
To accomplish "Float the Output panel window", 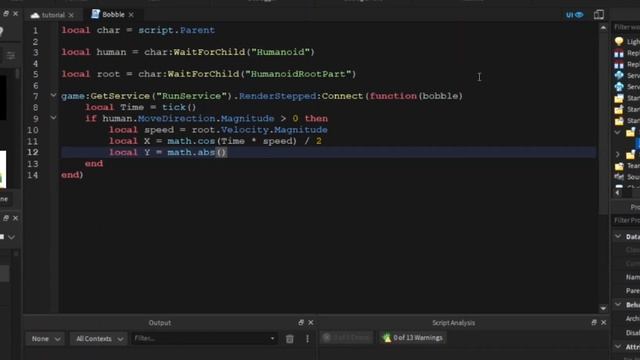I will (x=301, y=322).
